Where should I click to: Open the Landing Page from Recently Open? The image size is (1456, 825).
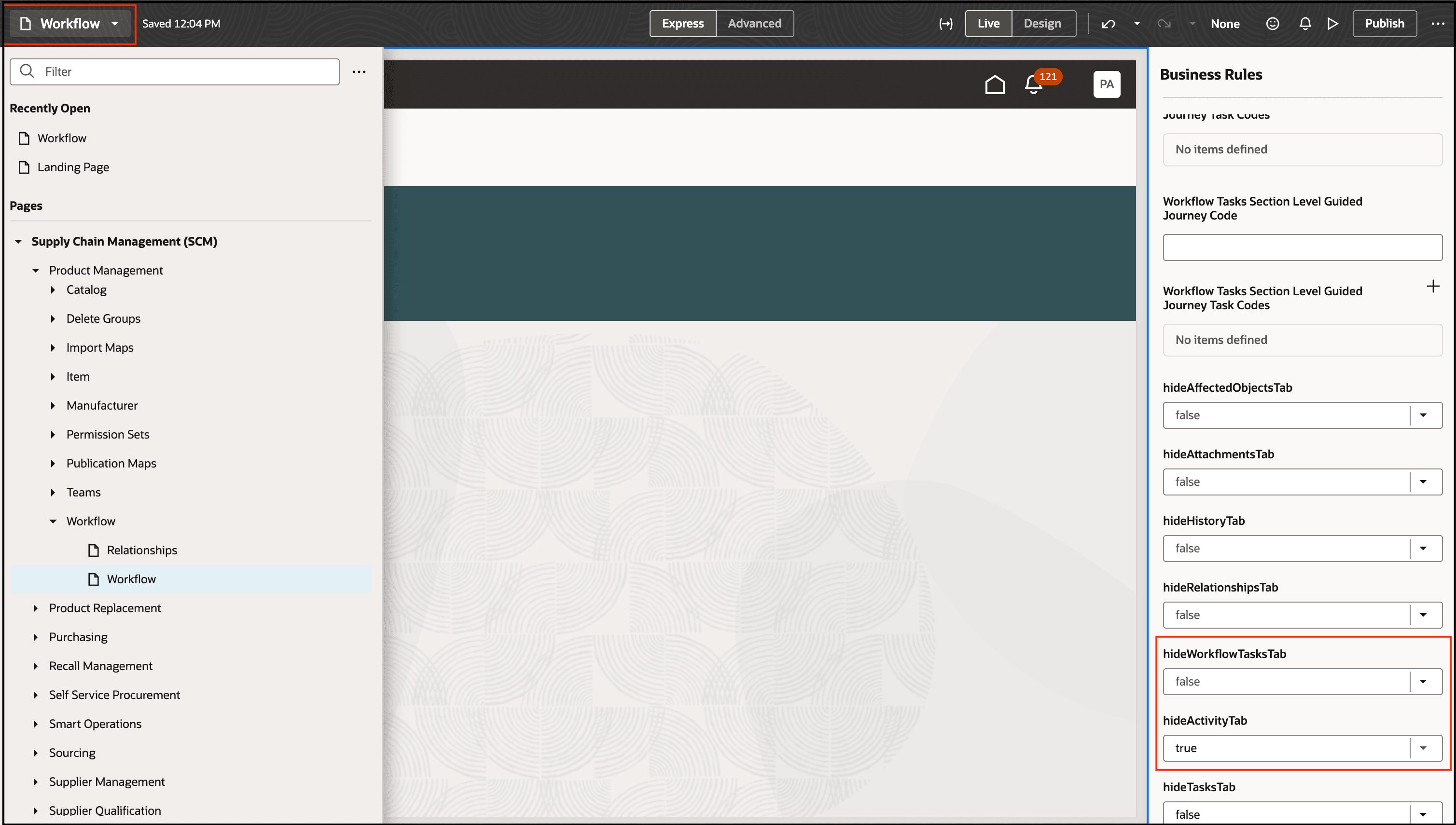pyautogui.click(x=73, y=166)
